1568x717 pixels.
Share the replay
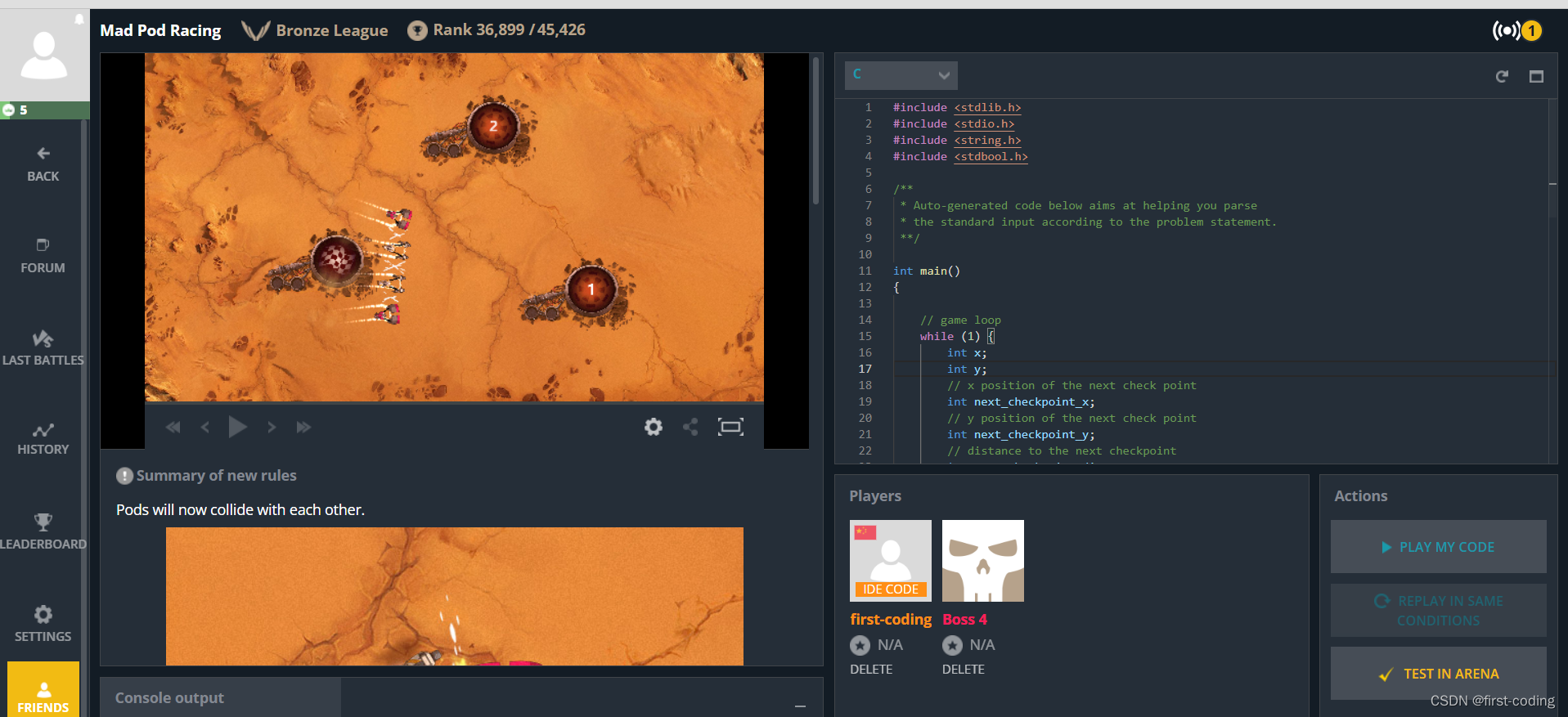690,427
